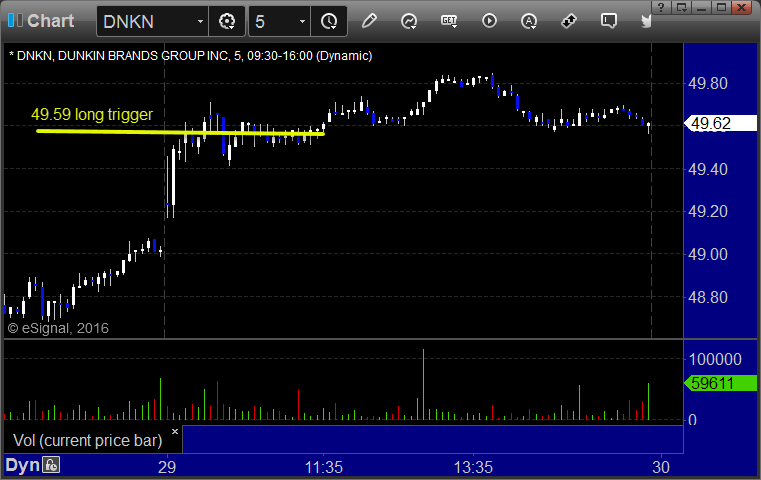Open the DNKN symbol dropdown arrow
761x480 pixels.
[x=200, y=21]
